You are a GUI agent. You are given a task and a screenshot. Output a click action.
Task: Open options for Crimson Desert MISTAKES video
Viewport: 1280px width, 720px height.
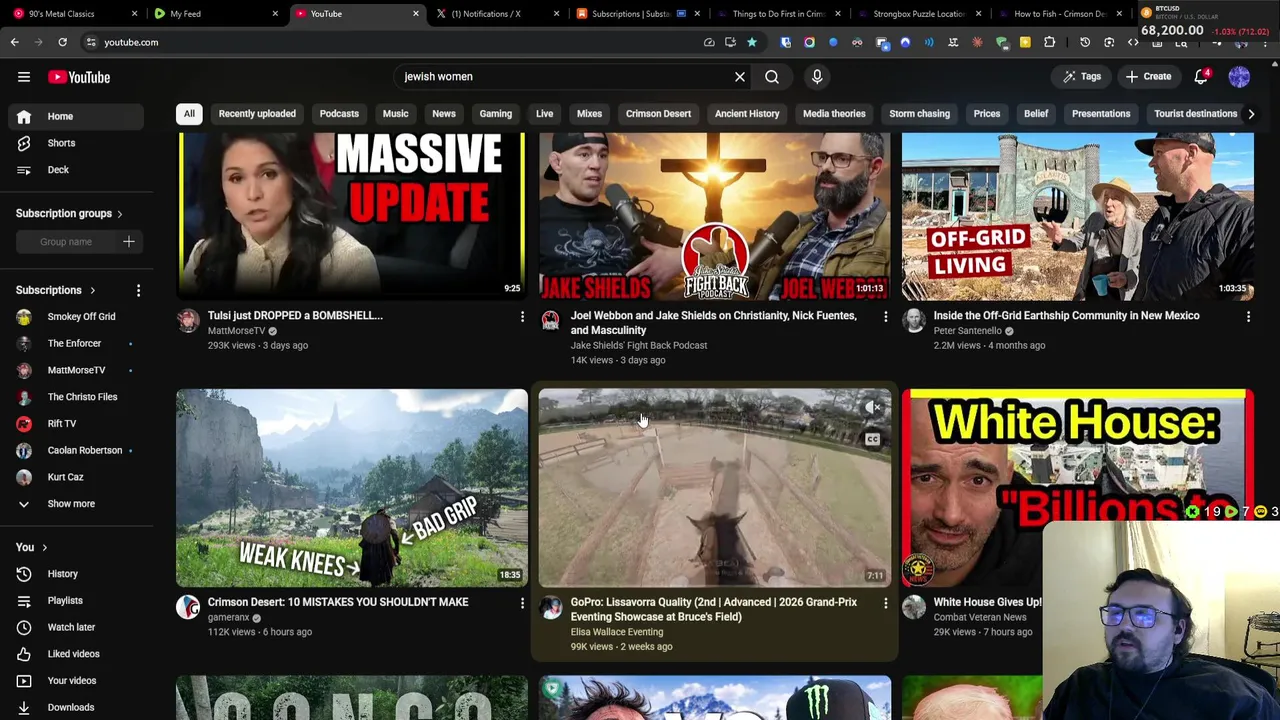click(522, 603)
